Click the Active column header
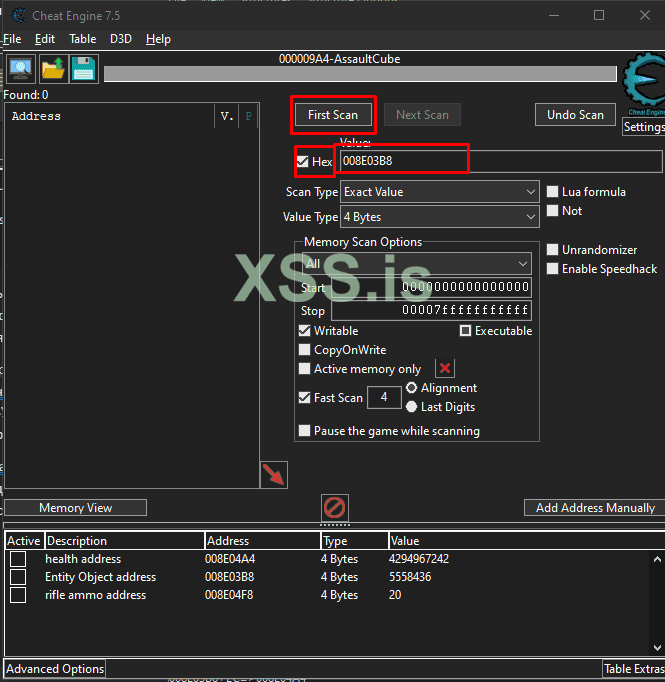Screen dimensions: 665x682 24,541
